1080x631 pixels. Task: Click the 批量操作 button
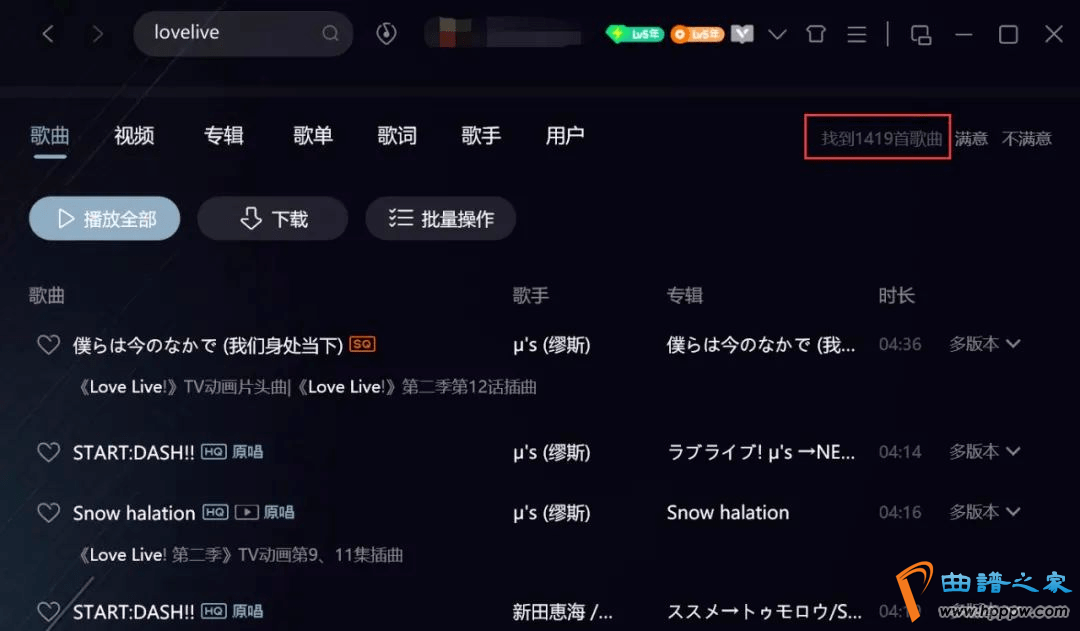[441, 218]
